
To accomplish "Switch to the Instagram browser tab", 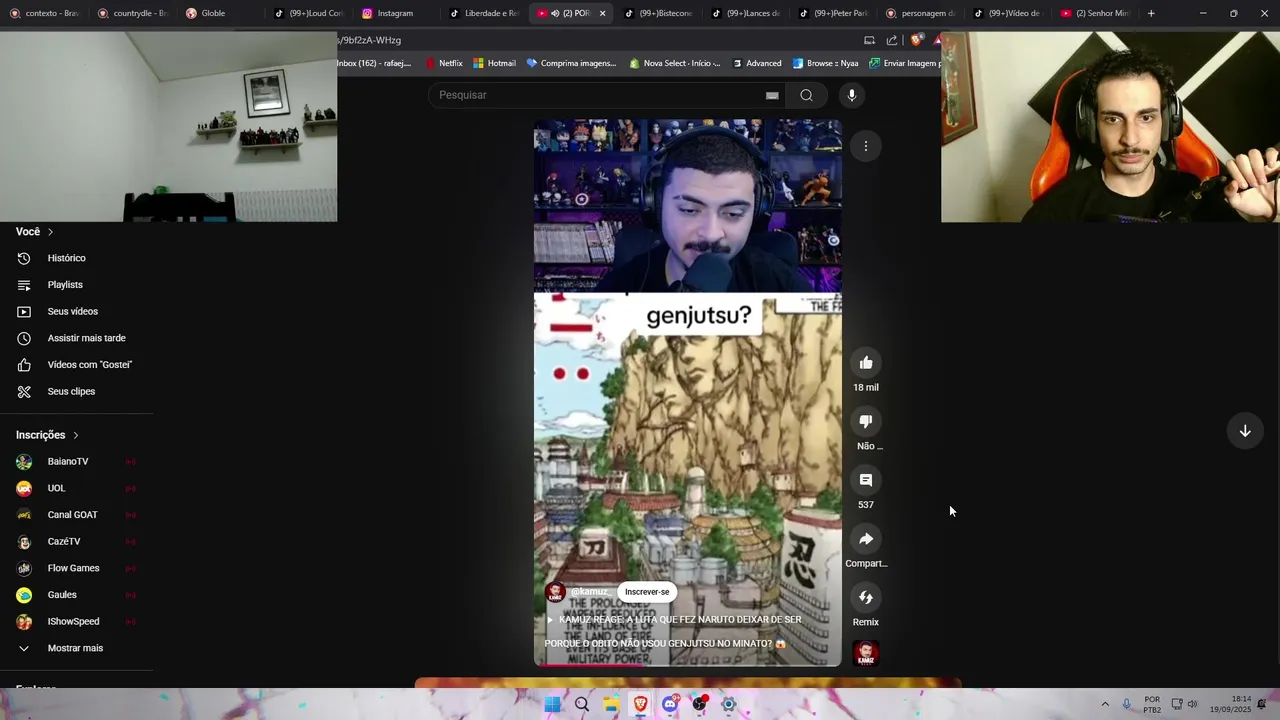I will click(x=396, y=13).
